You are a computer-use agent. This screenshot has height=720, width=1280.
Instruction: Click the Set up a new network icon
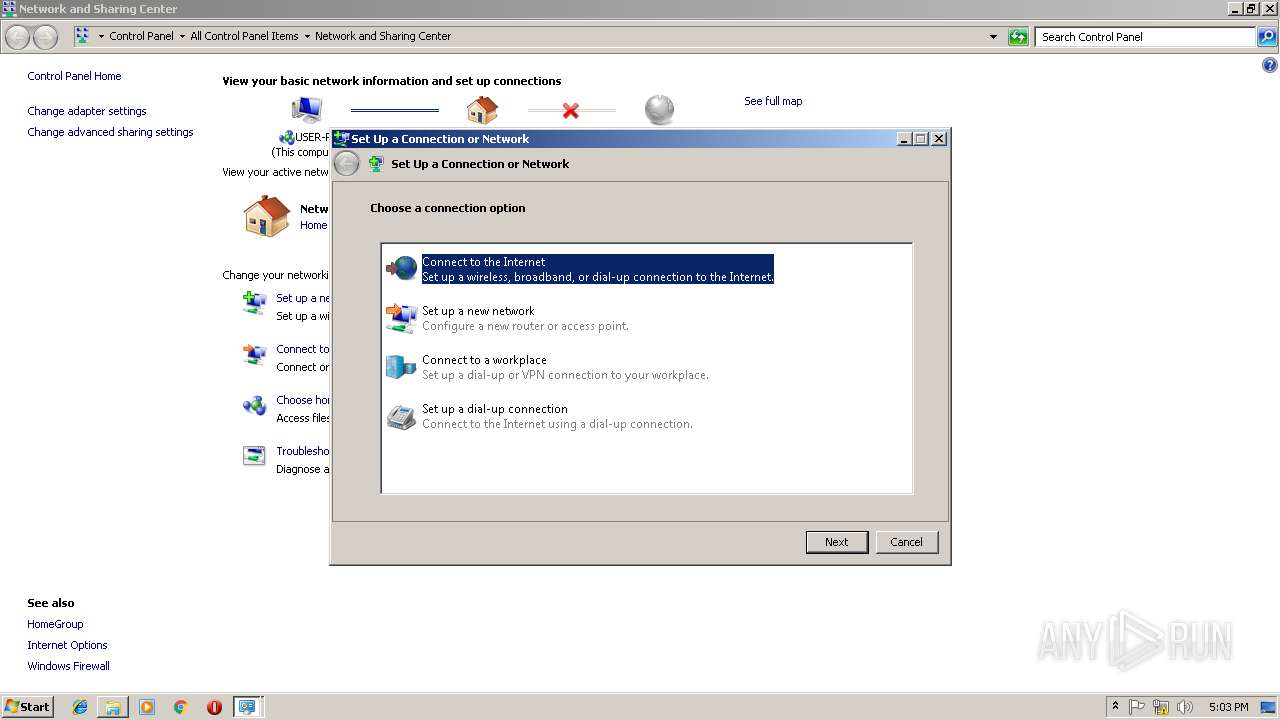pyautogui.click(x=401, y=318)
